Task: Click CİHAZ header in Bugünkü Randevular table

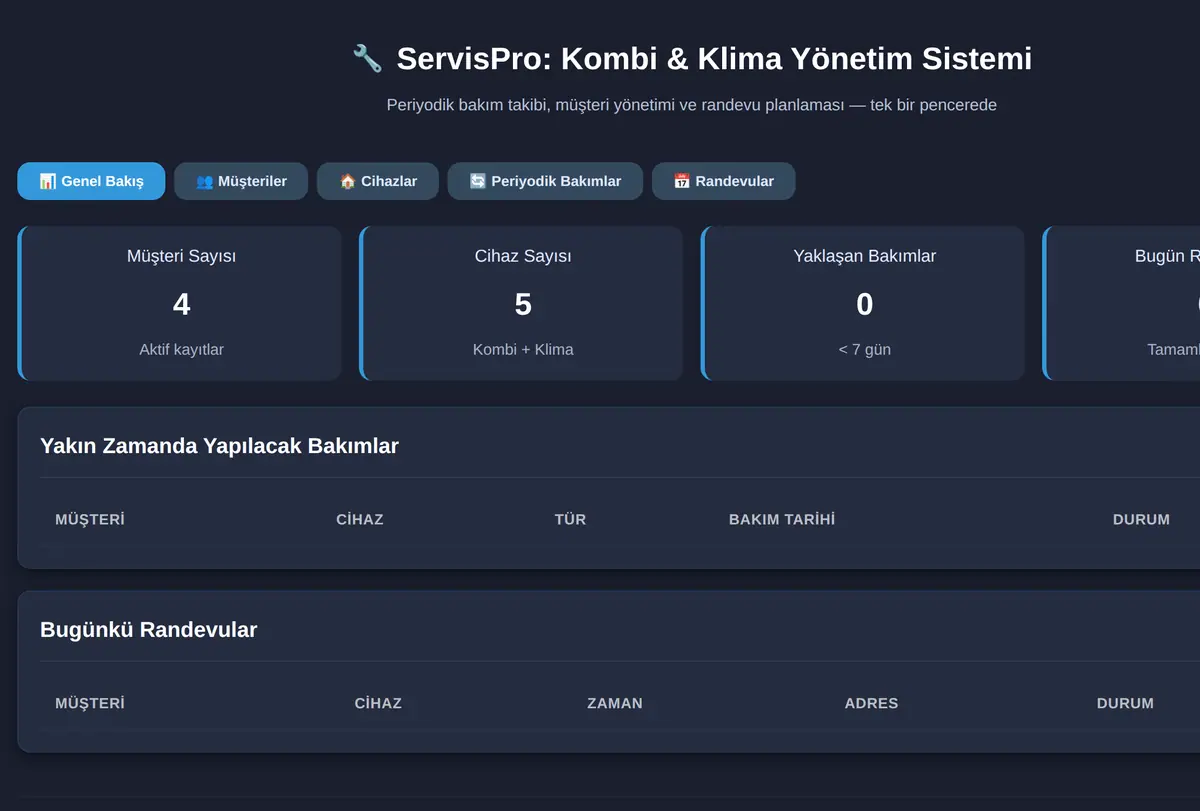Action: (x=378, y=703)
